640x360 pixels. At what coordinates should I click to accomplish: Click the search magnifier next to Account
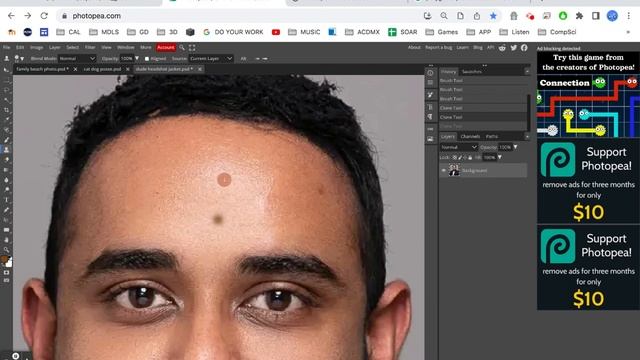coord(182,48)
